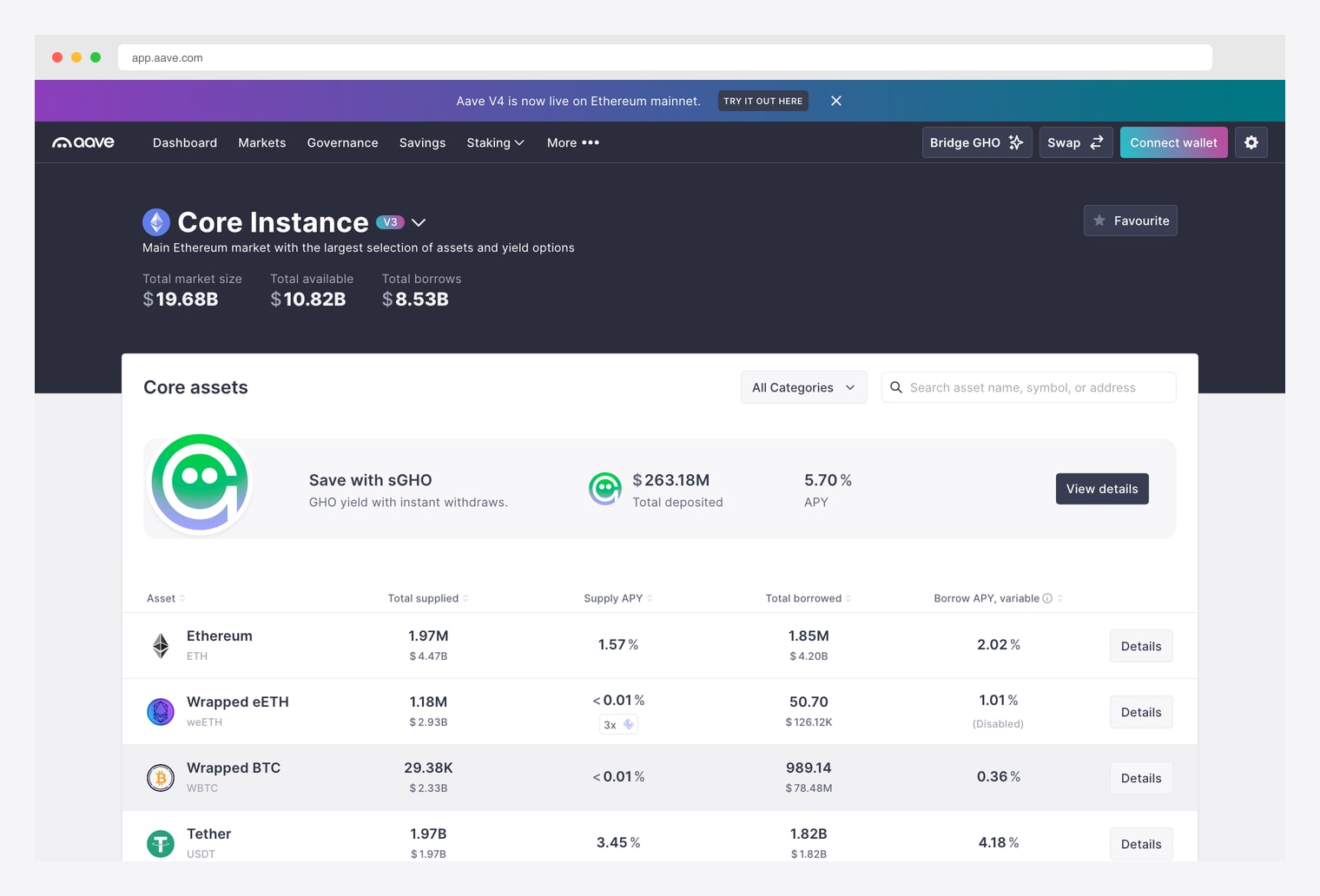1320x896 pixels.
Task: Open the settings gear icon
Action: pos(1251,142)
